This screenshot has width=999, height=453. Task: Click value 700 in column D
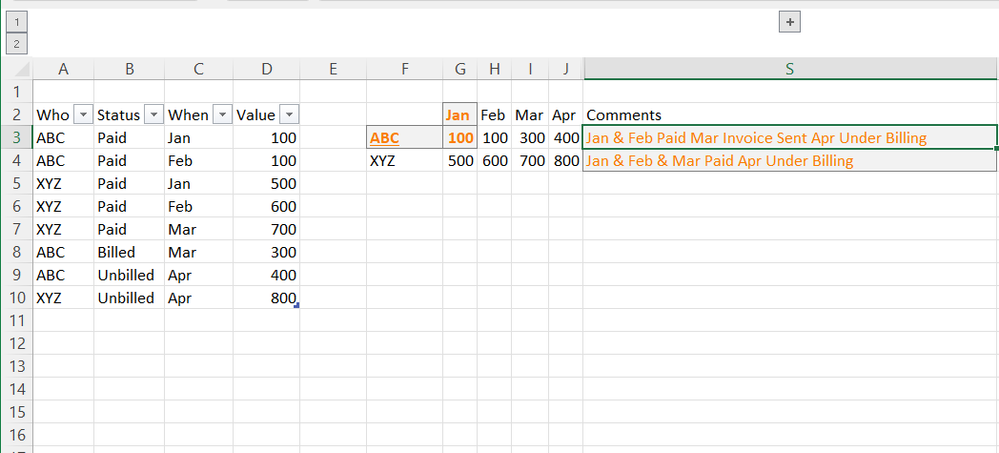click(x=266, y=229)
